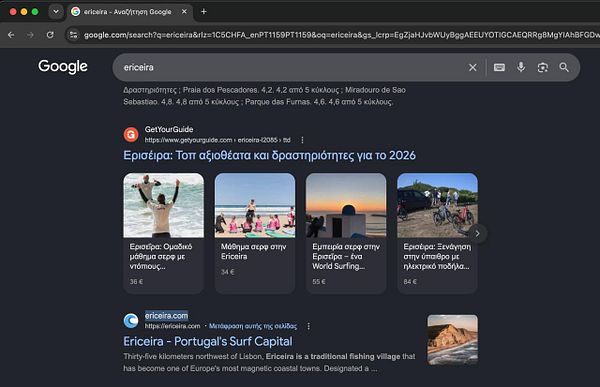Click the ericeira.com favicon
The height and width of the screenshot is (387, 600).
coord(131,321)
